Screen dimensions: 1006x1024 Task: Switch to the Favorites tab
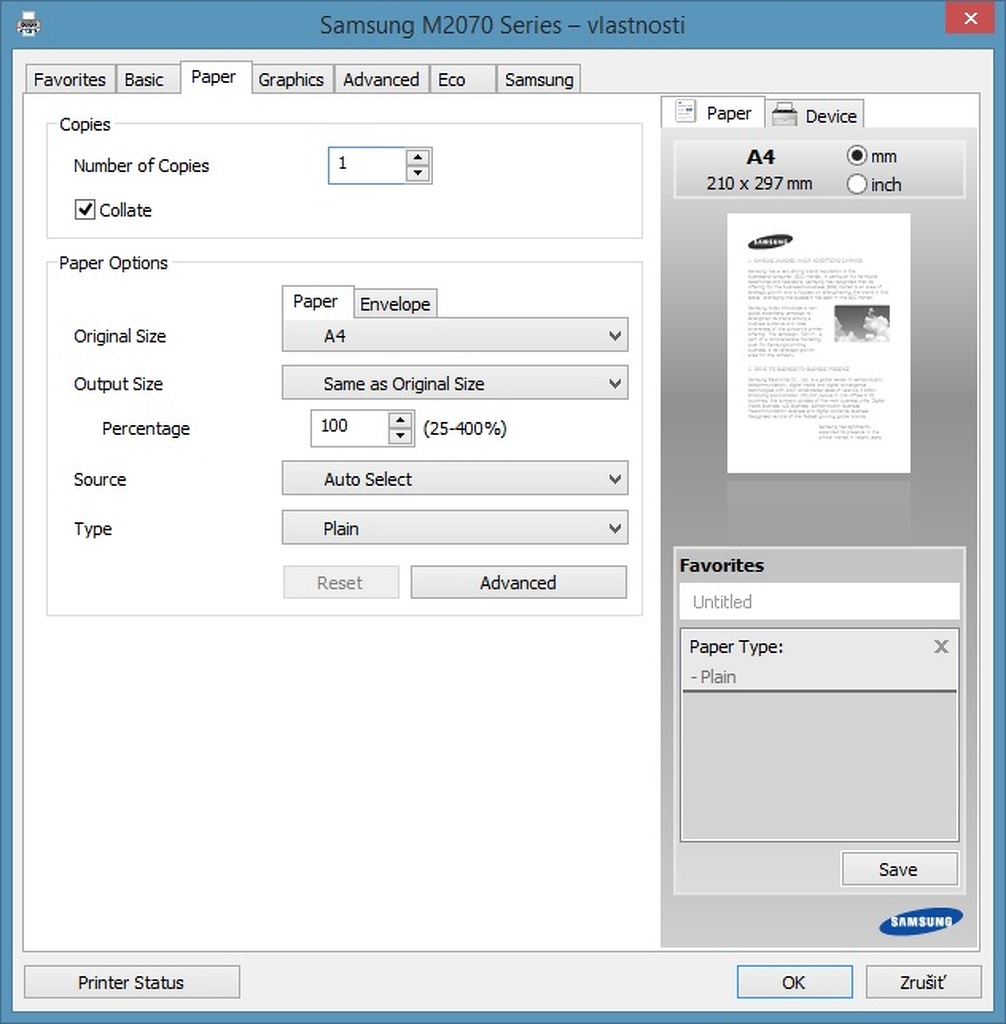(70, 80)
